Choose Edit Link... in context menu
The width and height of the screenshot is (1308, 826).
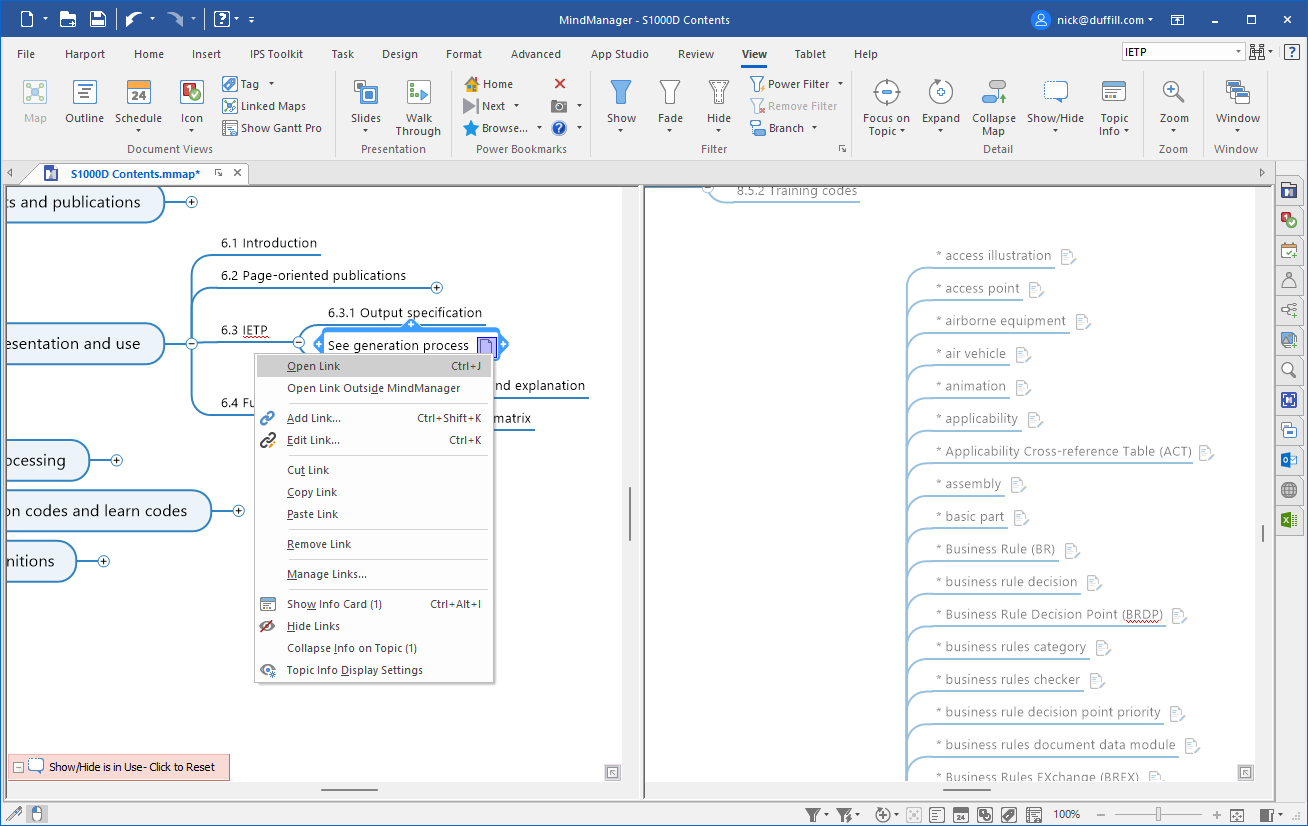point(374,440)
